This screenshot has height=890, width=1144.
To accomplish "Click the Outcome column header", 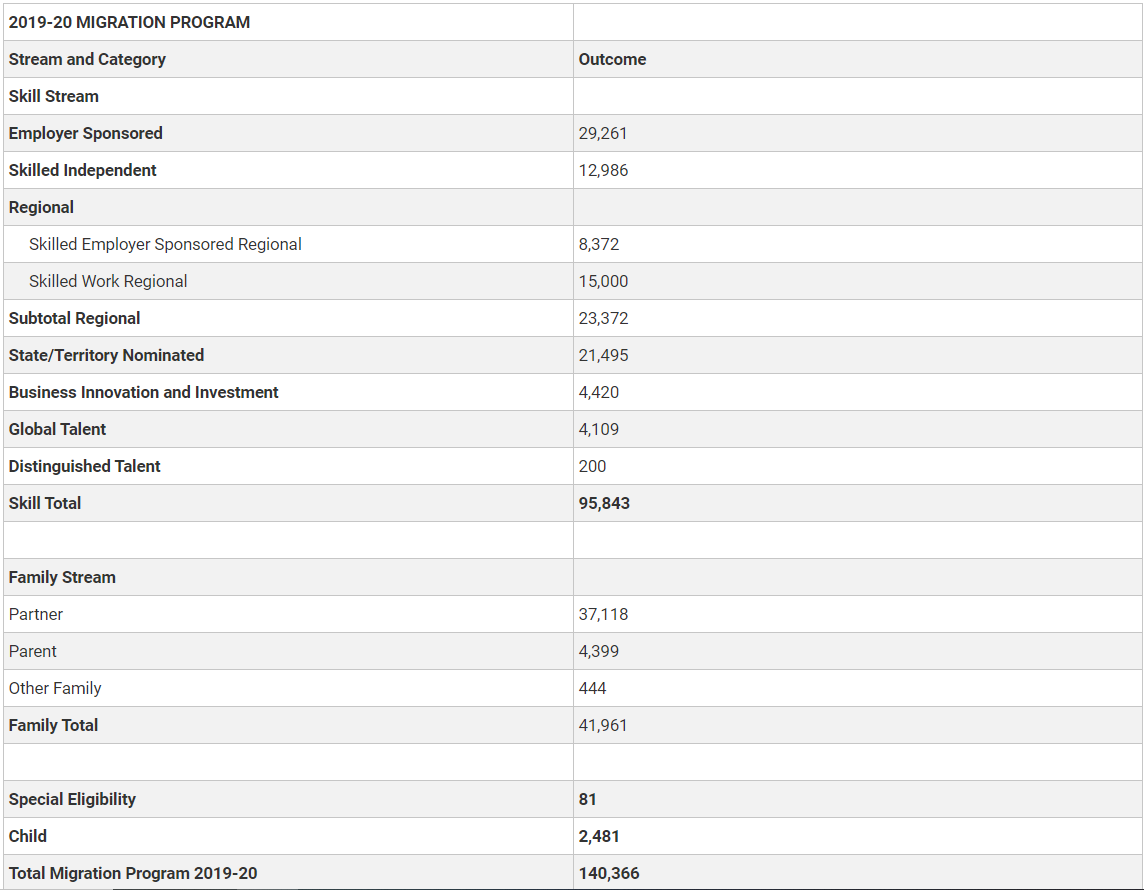I will click(612, 59).
